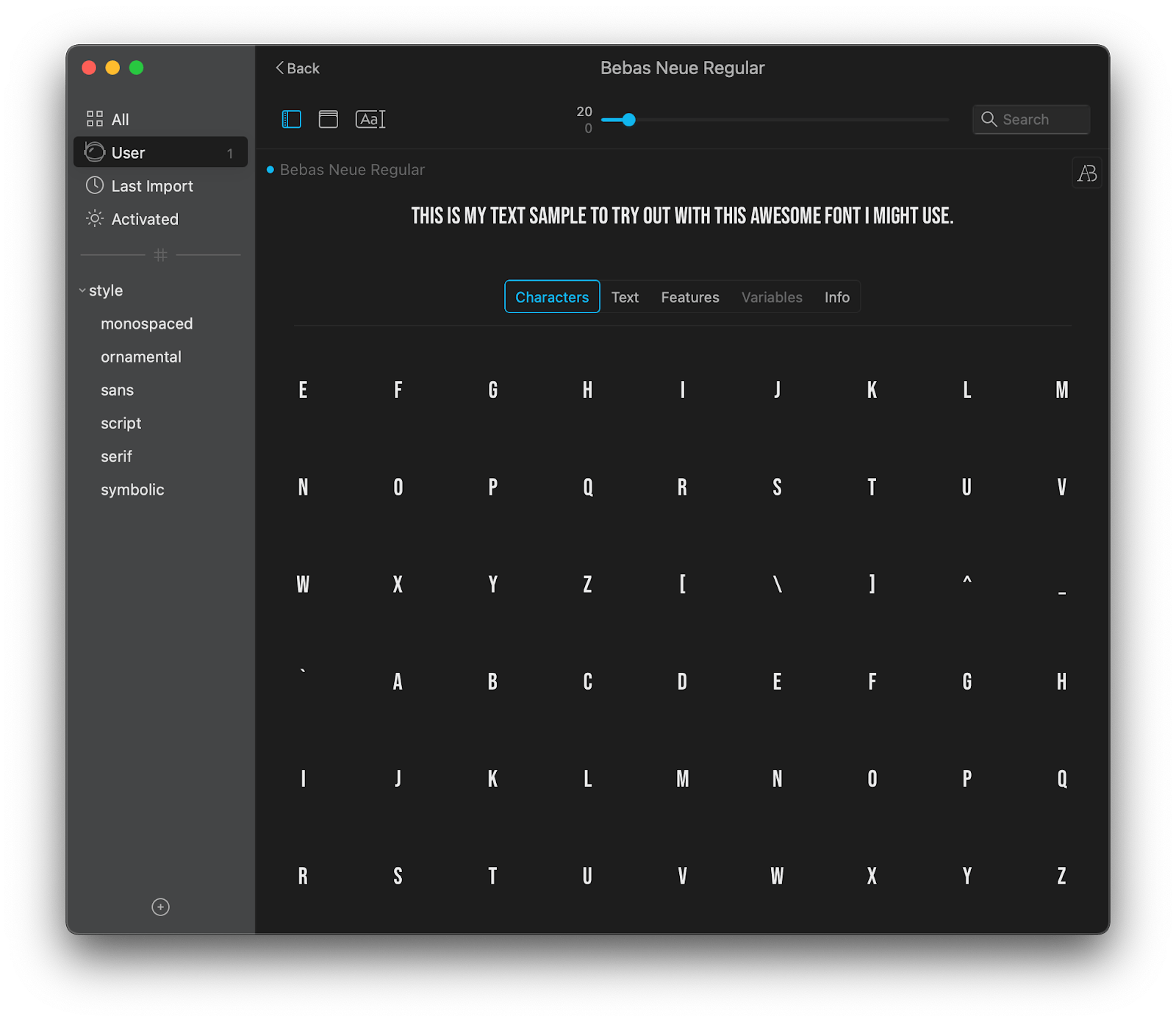The height and width of the screenshot is (1022, 1176).
Task: Filter by script style tag
Action: [121, 423]
